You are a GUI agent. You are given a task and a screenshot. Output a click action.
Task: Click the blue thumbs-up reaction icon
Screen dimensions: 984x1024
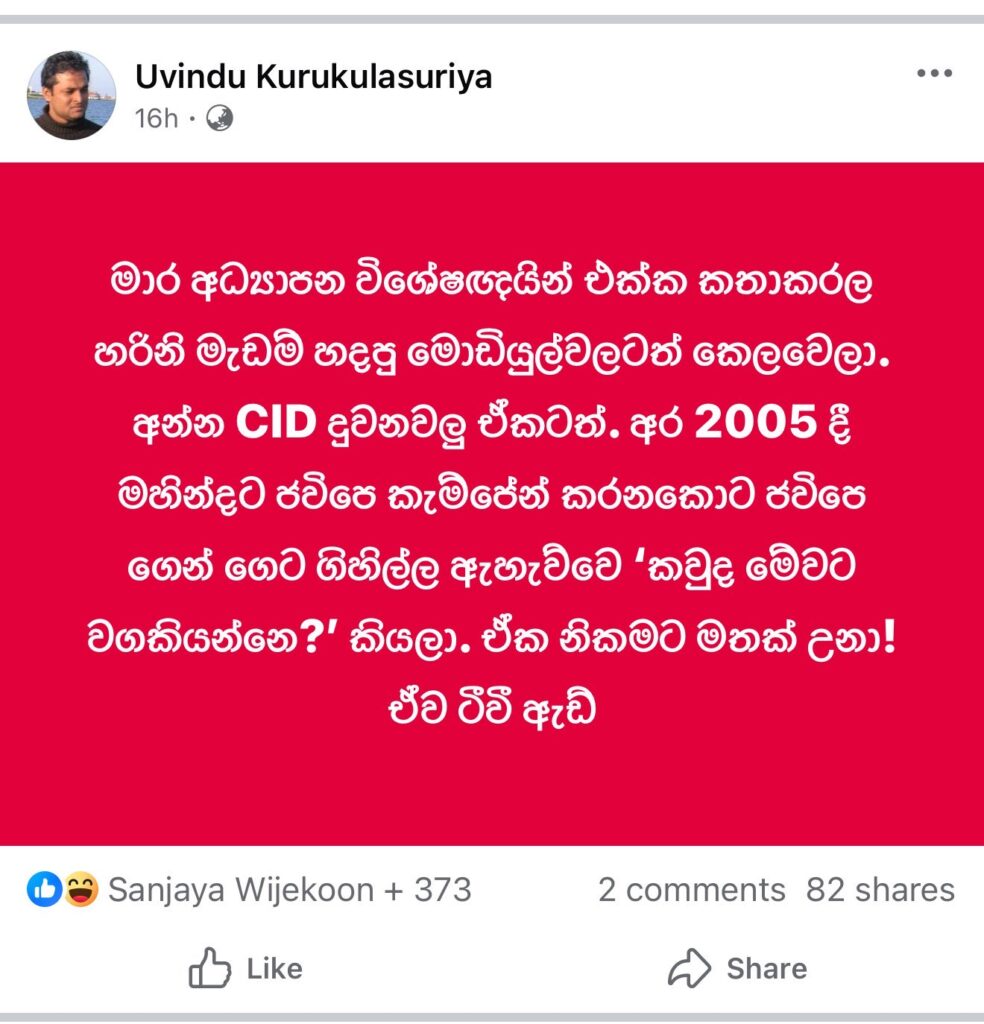pos(44,889)
